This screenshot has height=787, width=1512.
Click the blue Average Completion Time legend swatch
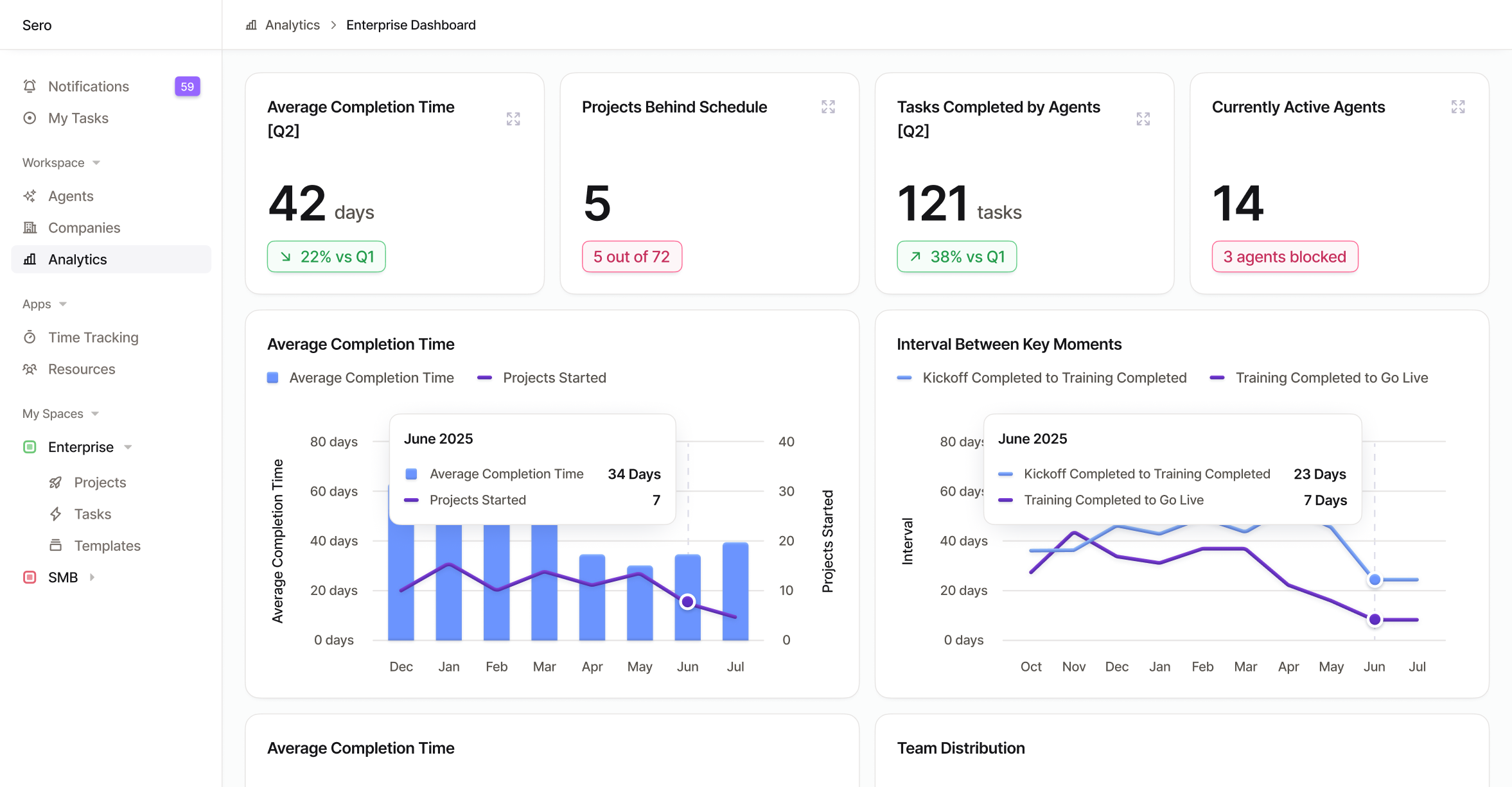(273, 377)
